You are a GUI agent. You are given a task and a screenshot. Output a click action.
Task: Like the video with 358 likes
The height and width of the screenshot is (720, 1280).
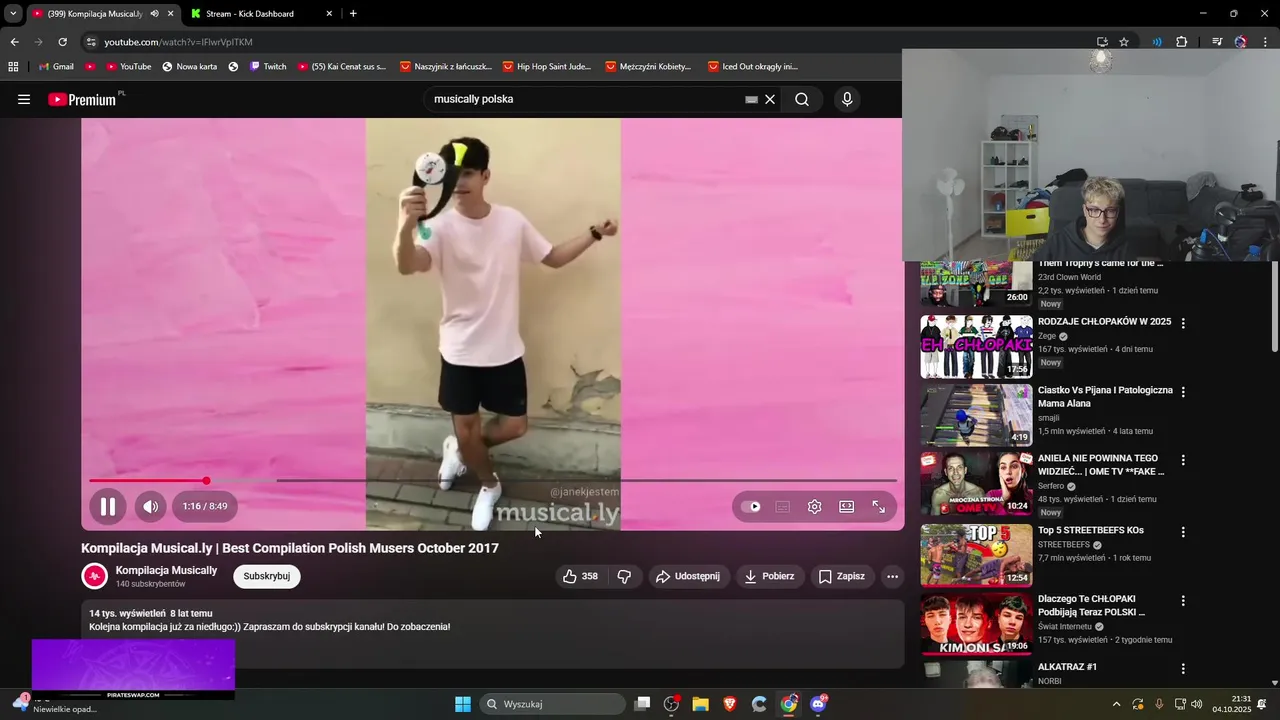pos(580,576)
